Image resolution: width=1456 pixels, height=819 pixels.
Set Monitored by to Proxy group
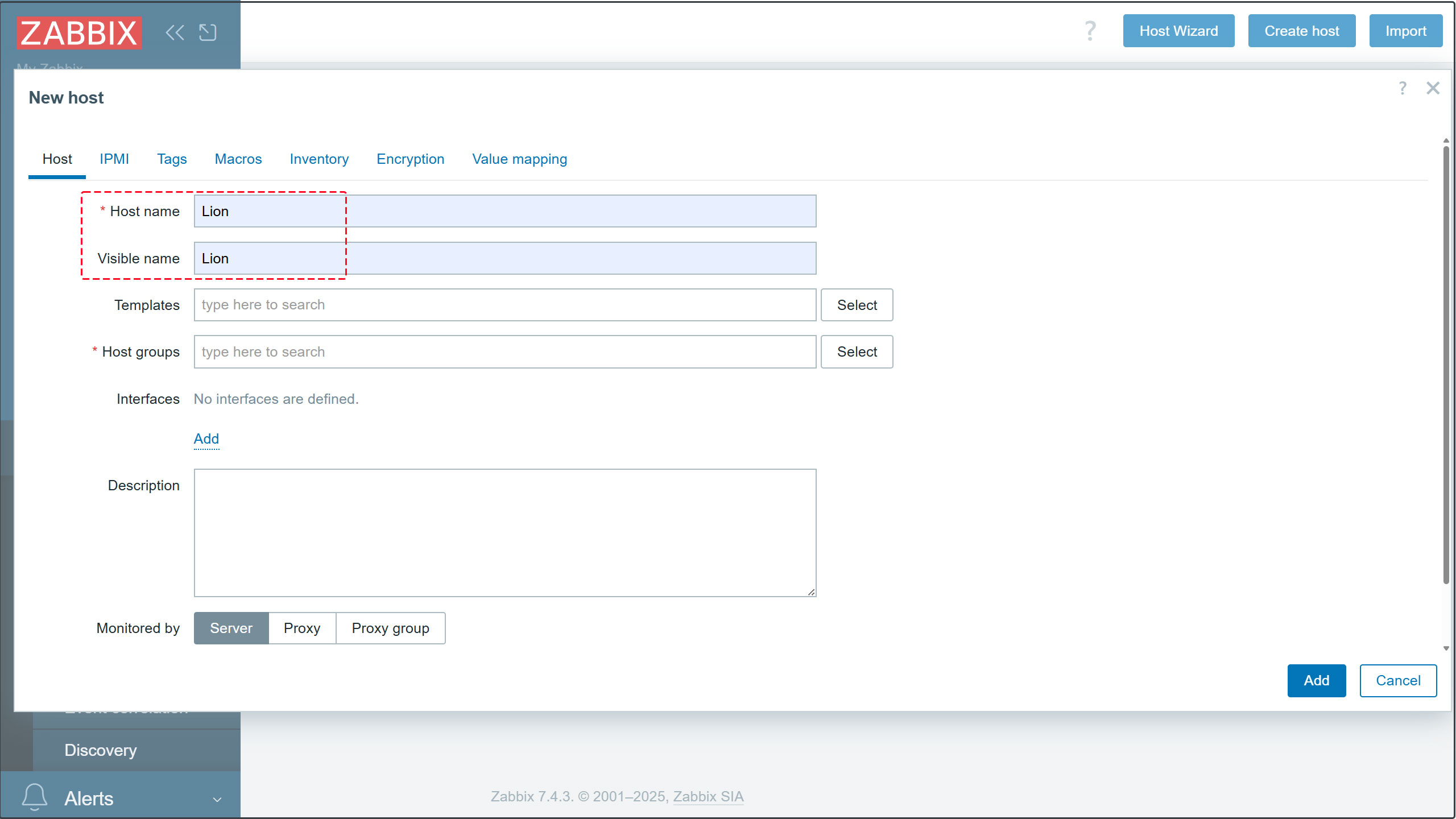(x=390, y=628)
